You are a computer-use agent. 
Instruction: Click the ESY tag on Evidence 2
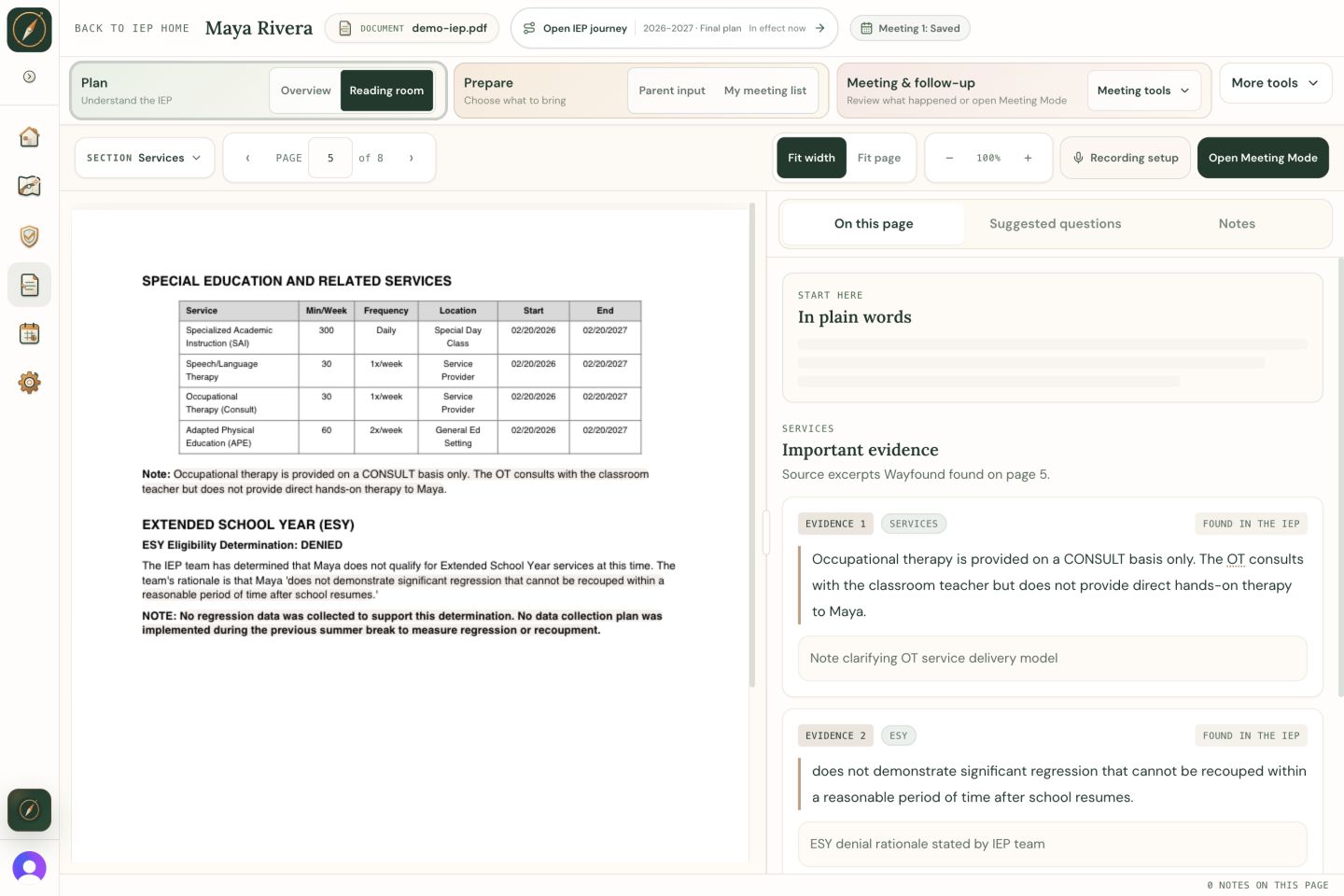pyautogui.click(x=898, y=735)
